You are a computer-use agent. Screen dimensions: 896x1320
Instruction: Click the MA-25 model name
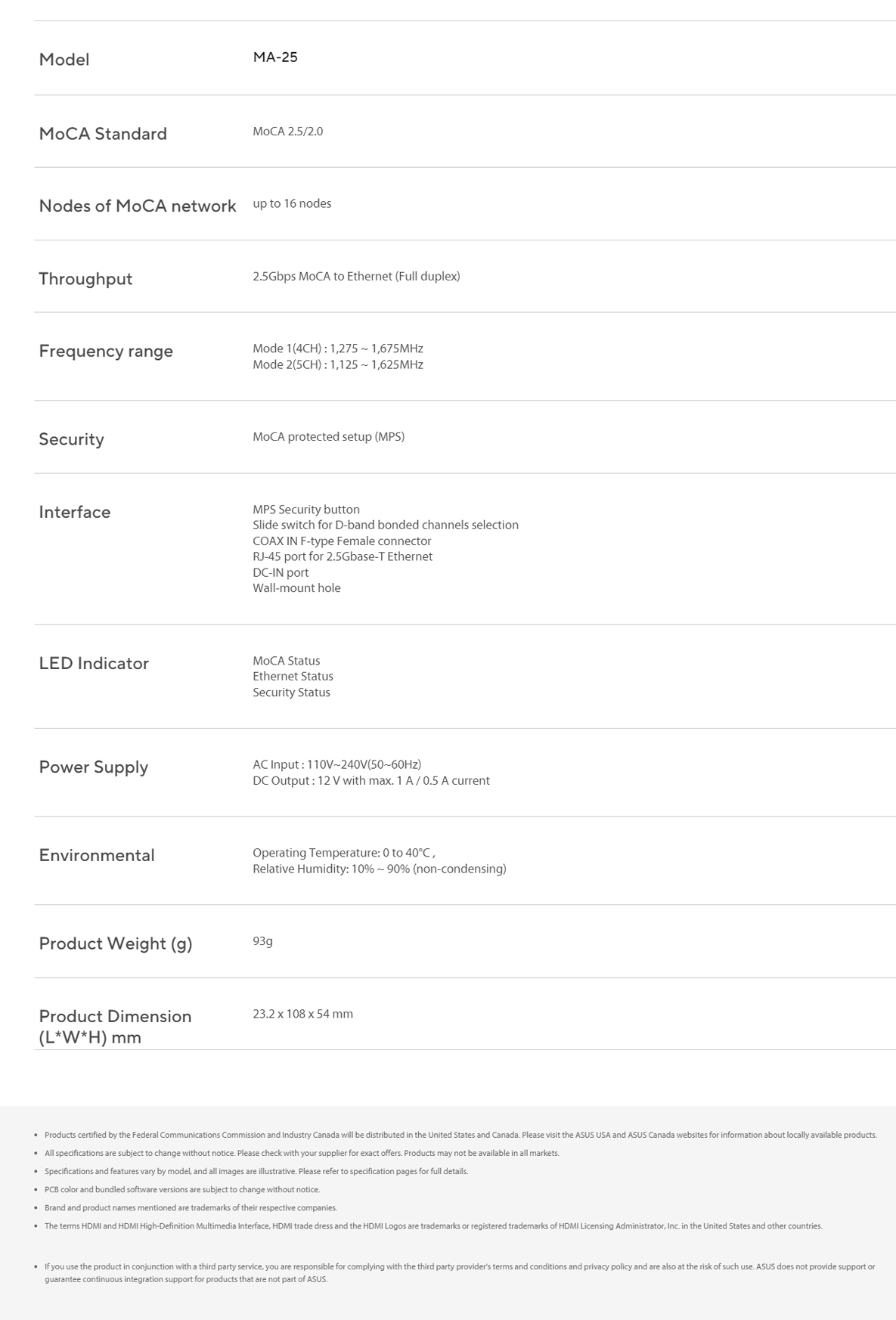tap(275, 57)
